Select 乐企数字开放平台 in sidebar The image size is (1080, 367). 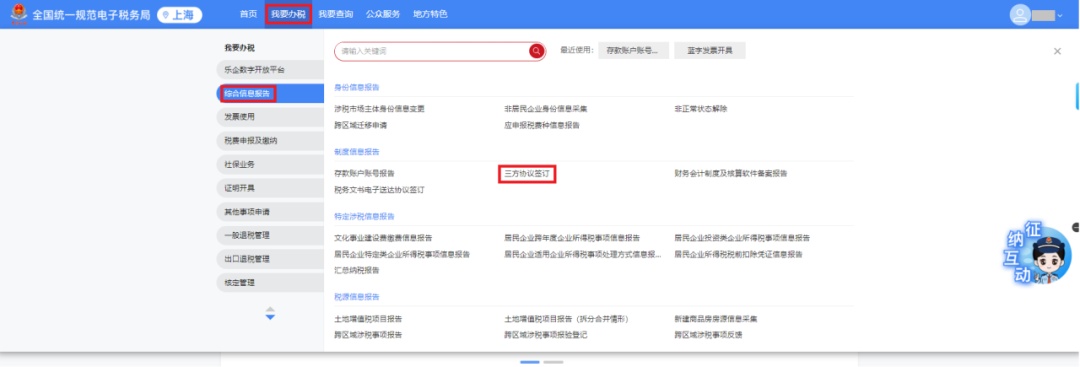pyautogui.click(x=270, y=70)
